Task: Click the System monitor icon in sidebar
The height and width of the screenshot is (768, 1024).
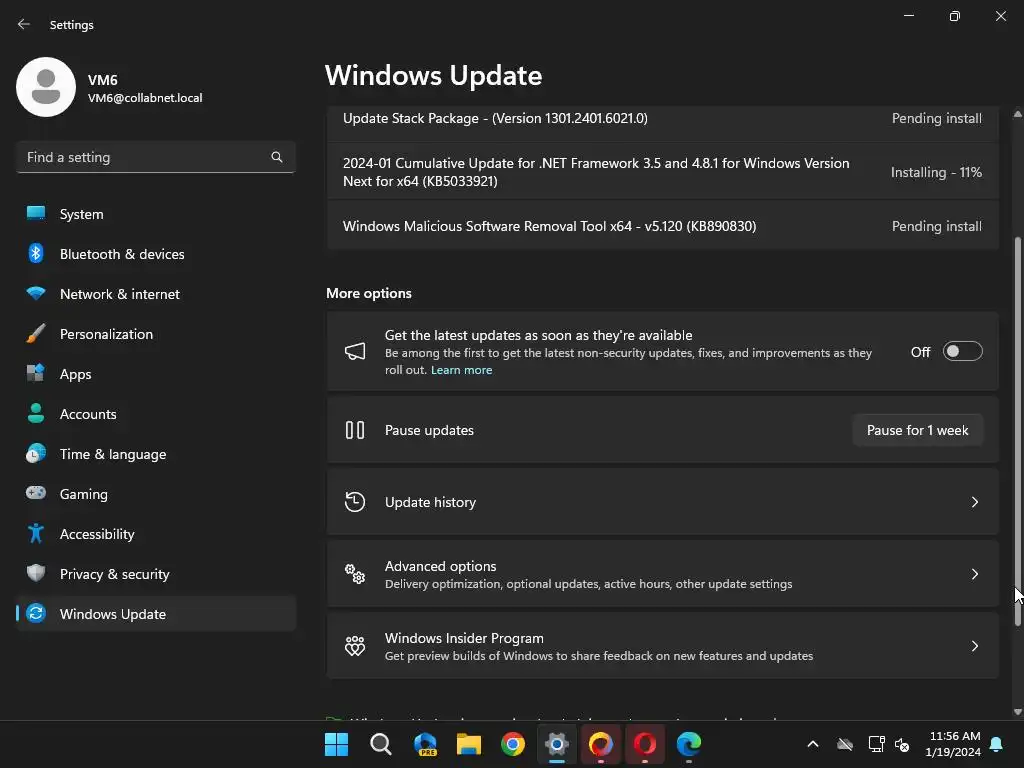Action: pos(36,213)
